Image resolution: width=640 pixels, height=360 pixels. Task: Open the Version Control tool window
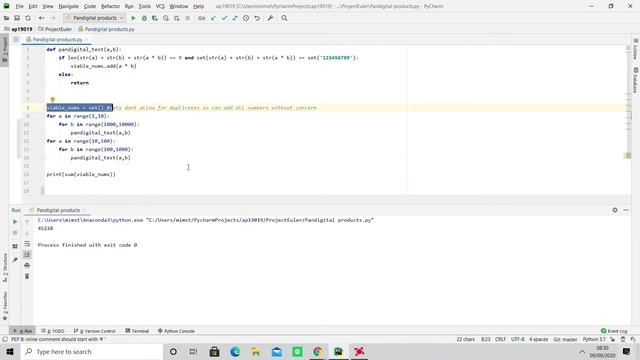95,331
